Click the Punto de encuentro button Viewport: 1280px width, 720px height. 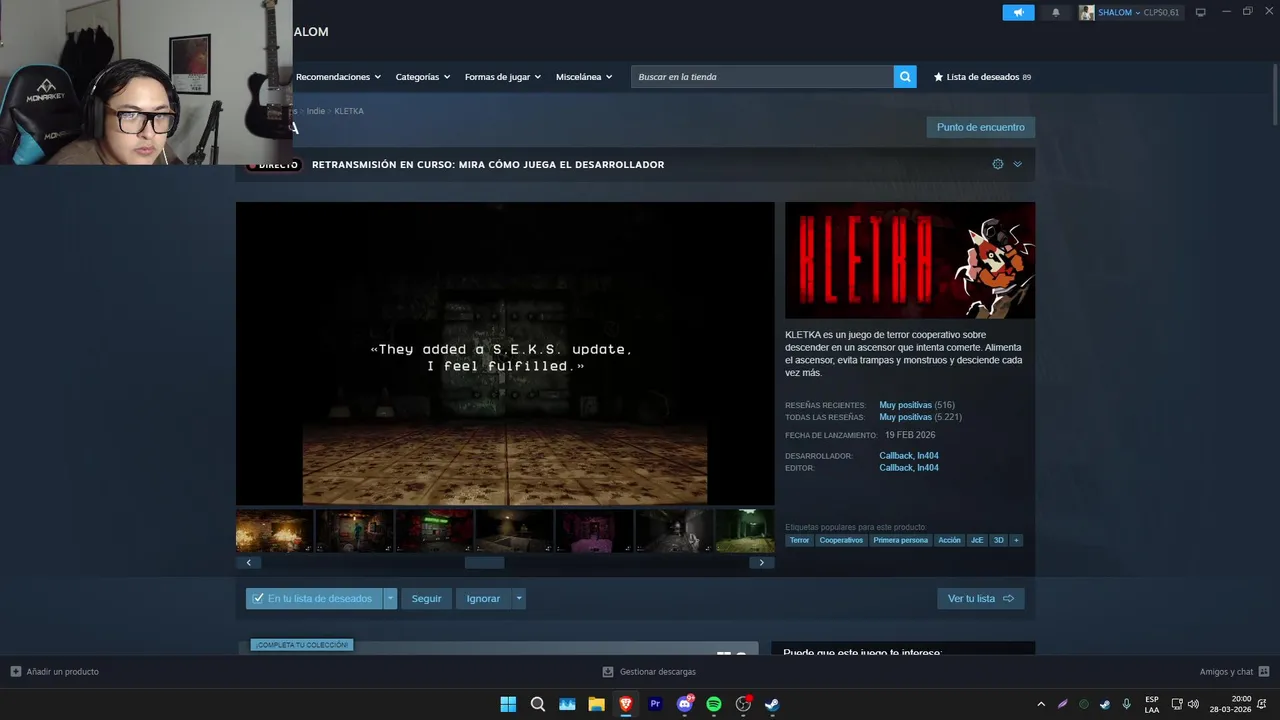980,127
